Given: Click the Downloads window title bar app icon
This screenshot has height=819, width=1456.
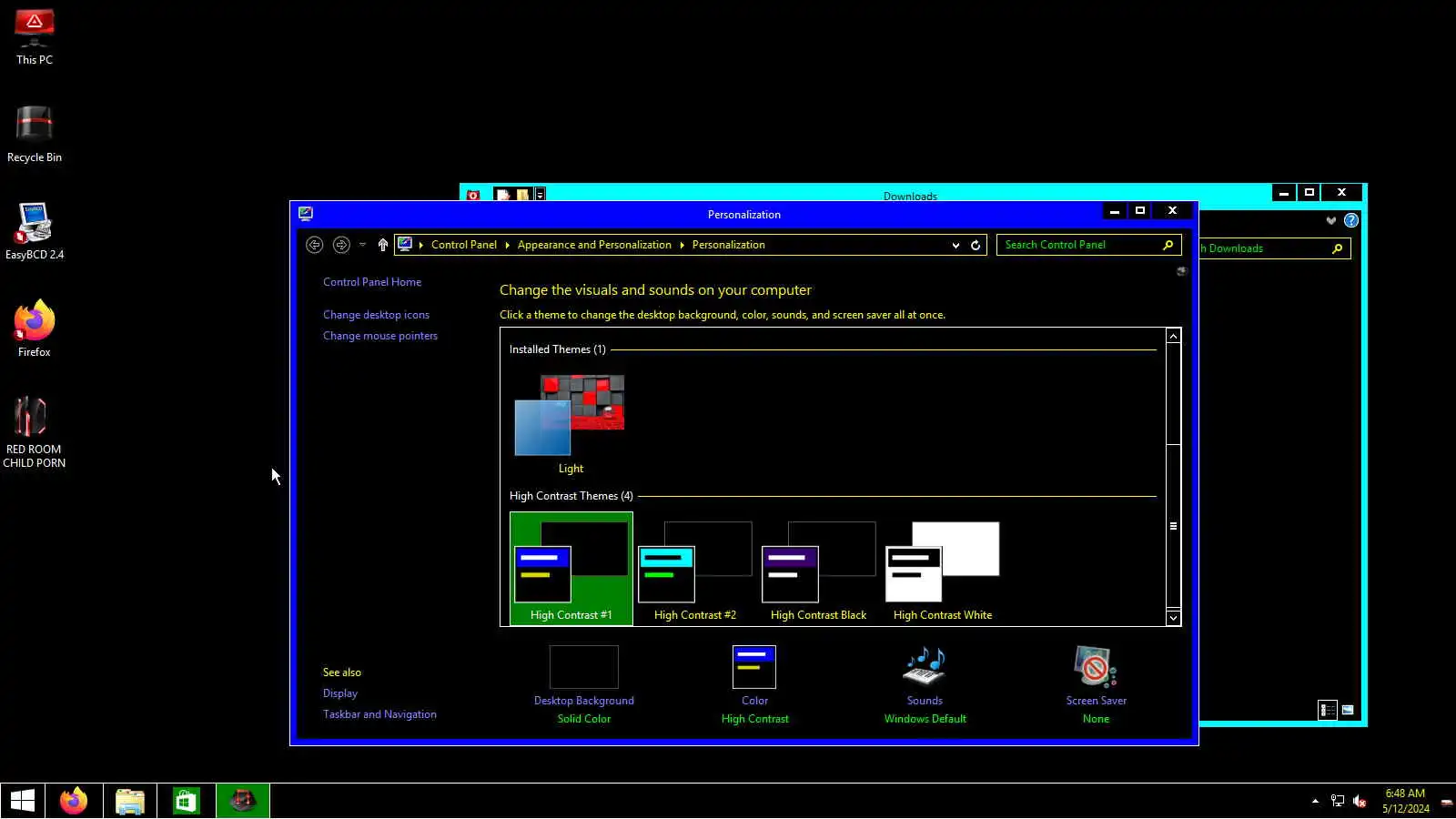Looking at the screenshot, I should click(x=473, y=195).
